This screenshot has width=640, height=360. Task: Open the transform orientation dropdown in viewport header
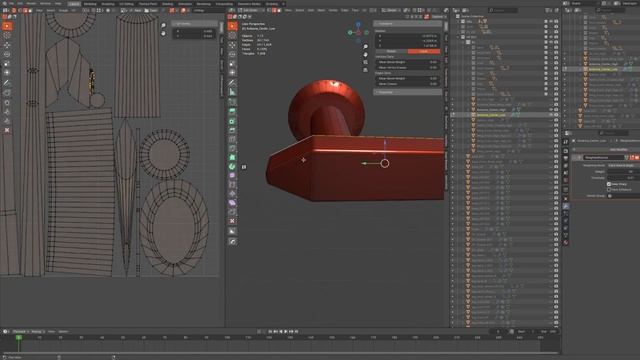[391, 10]
